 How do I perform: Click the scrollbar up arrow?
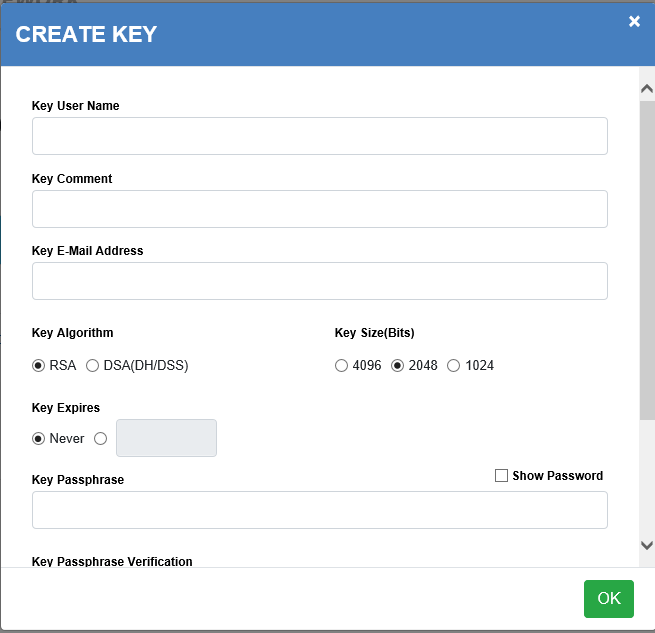[647, 89]
